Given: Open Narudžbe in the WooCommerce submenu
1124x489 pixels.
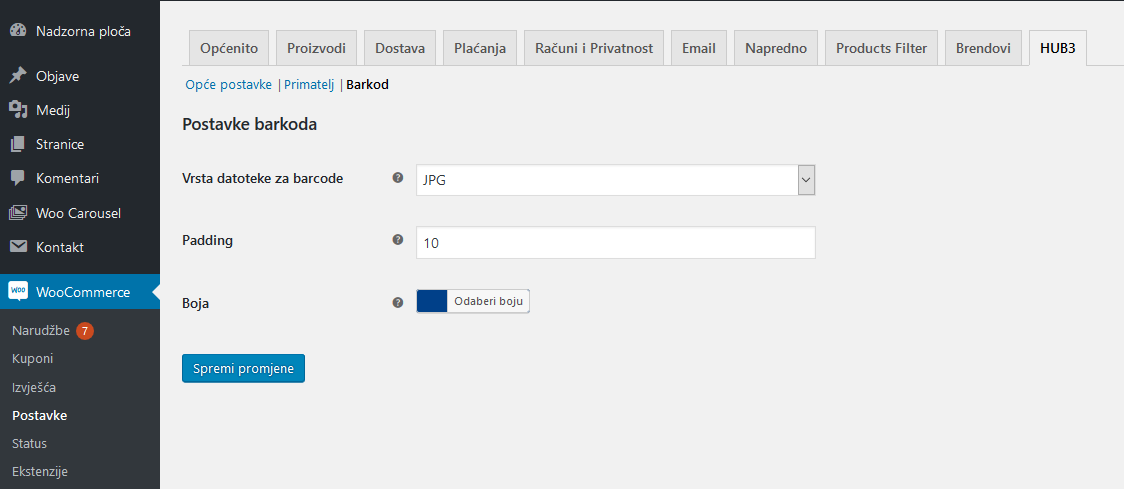Looking at the screenshot, I should point(41,330).
